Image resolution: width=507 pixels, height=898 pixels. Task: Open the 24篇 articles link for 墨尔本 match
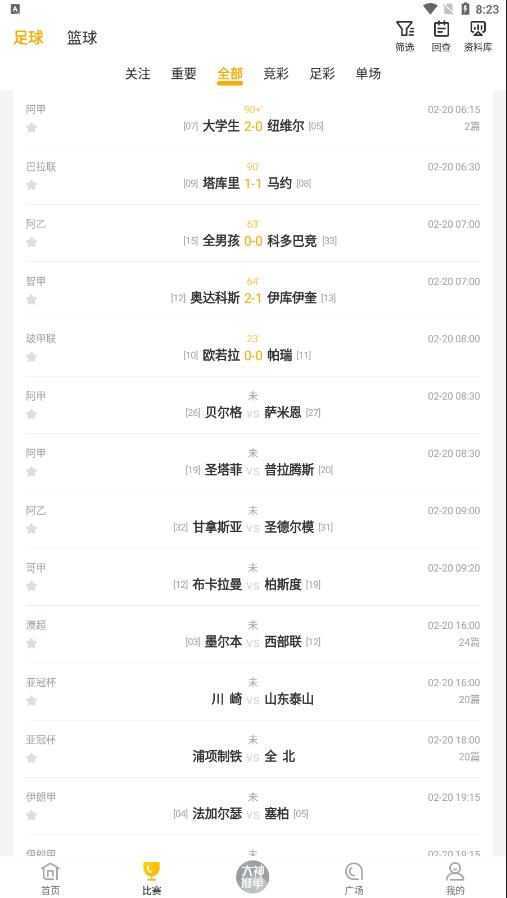click(x=469, y=642)
